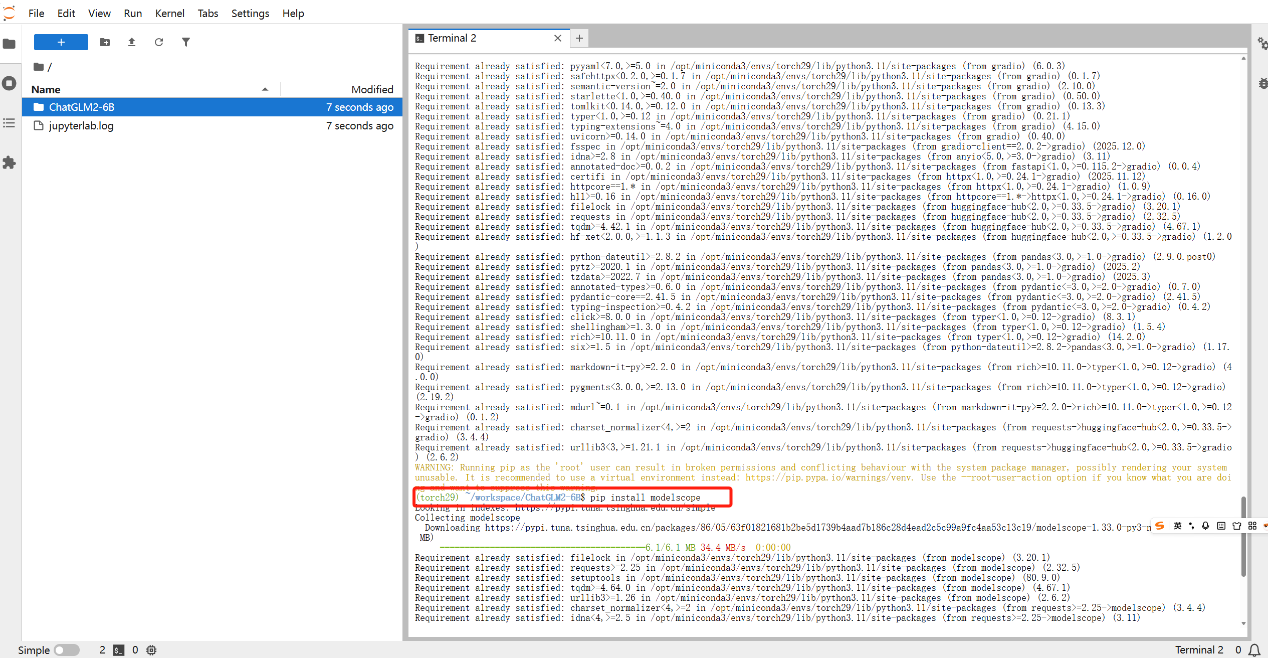Click the "Terminal 2" status bar label

[x=1199, y=650]
